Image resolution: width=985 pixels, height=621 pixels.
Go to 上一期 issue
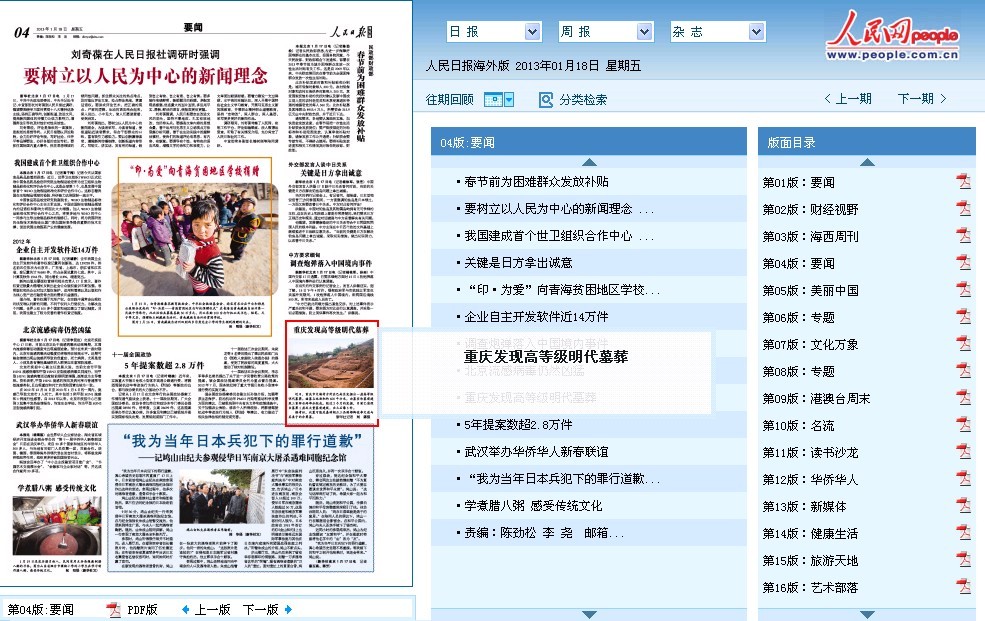847,99
